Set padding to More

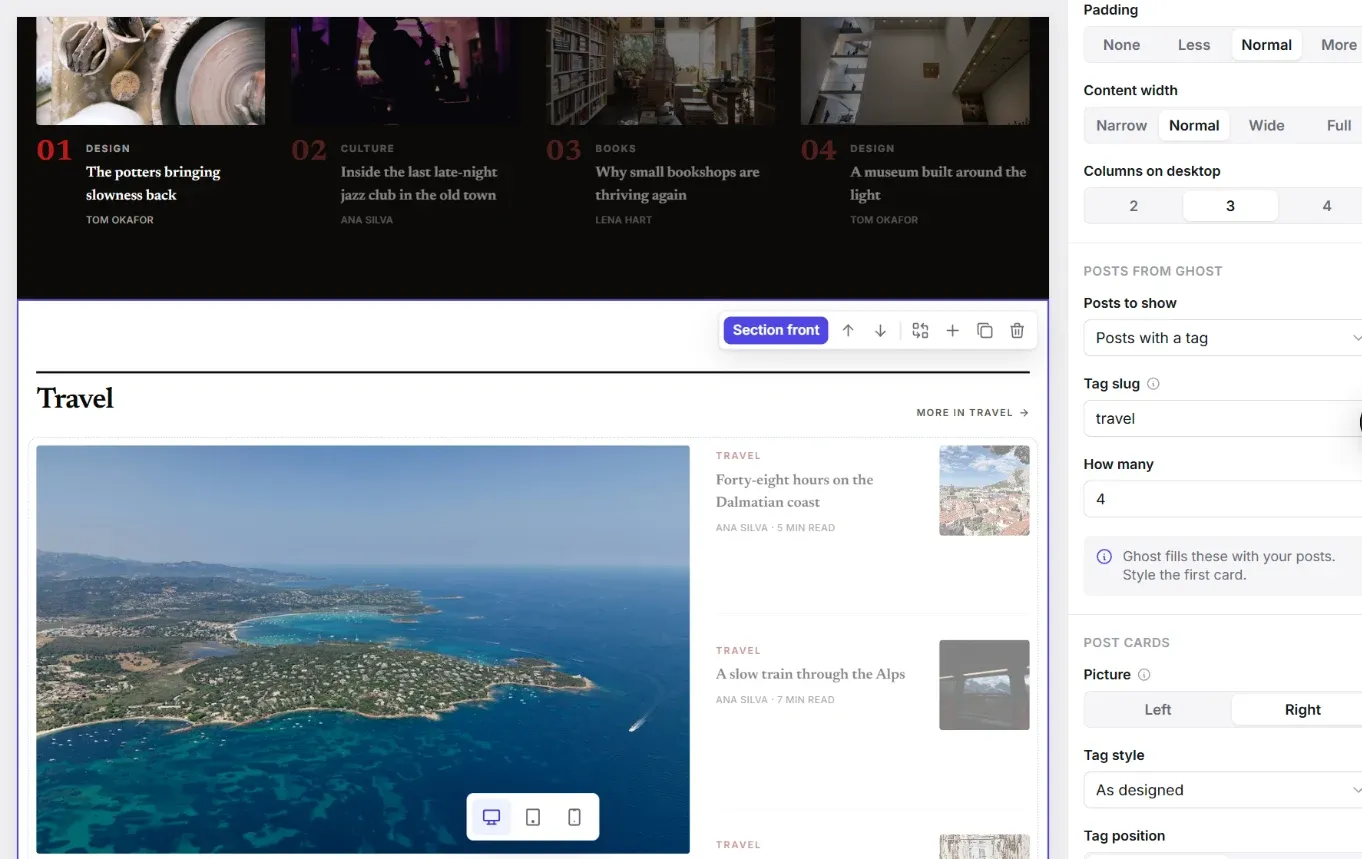pyautogui.click(x=1338, y=45)
